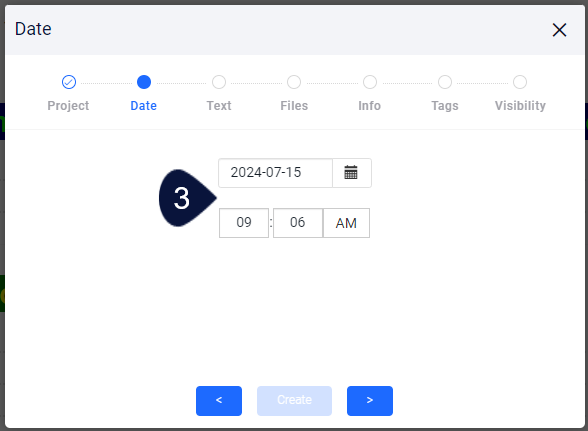Screen dimensions: 588x431
Task: Select the hour field showing 09
Action: coord(244,223)
